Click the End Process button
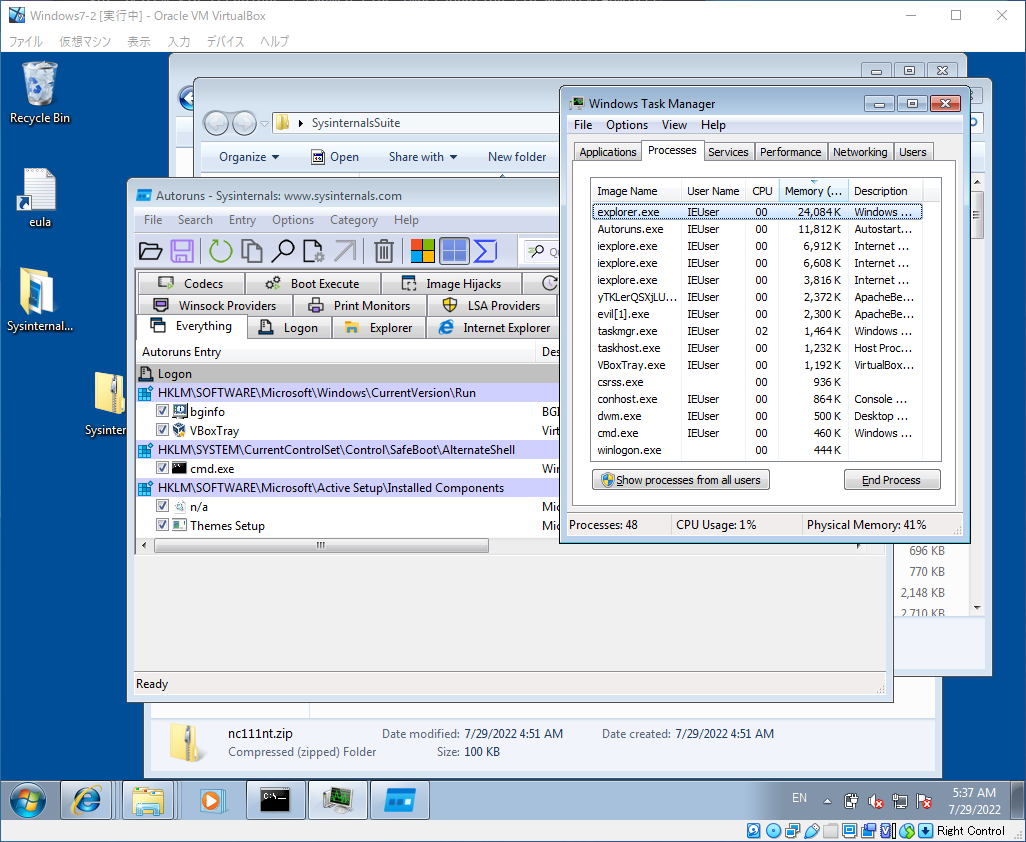Image resolution: width=1026 pixels, height=842 pixels. tap(892, 480)
